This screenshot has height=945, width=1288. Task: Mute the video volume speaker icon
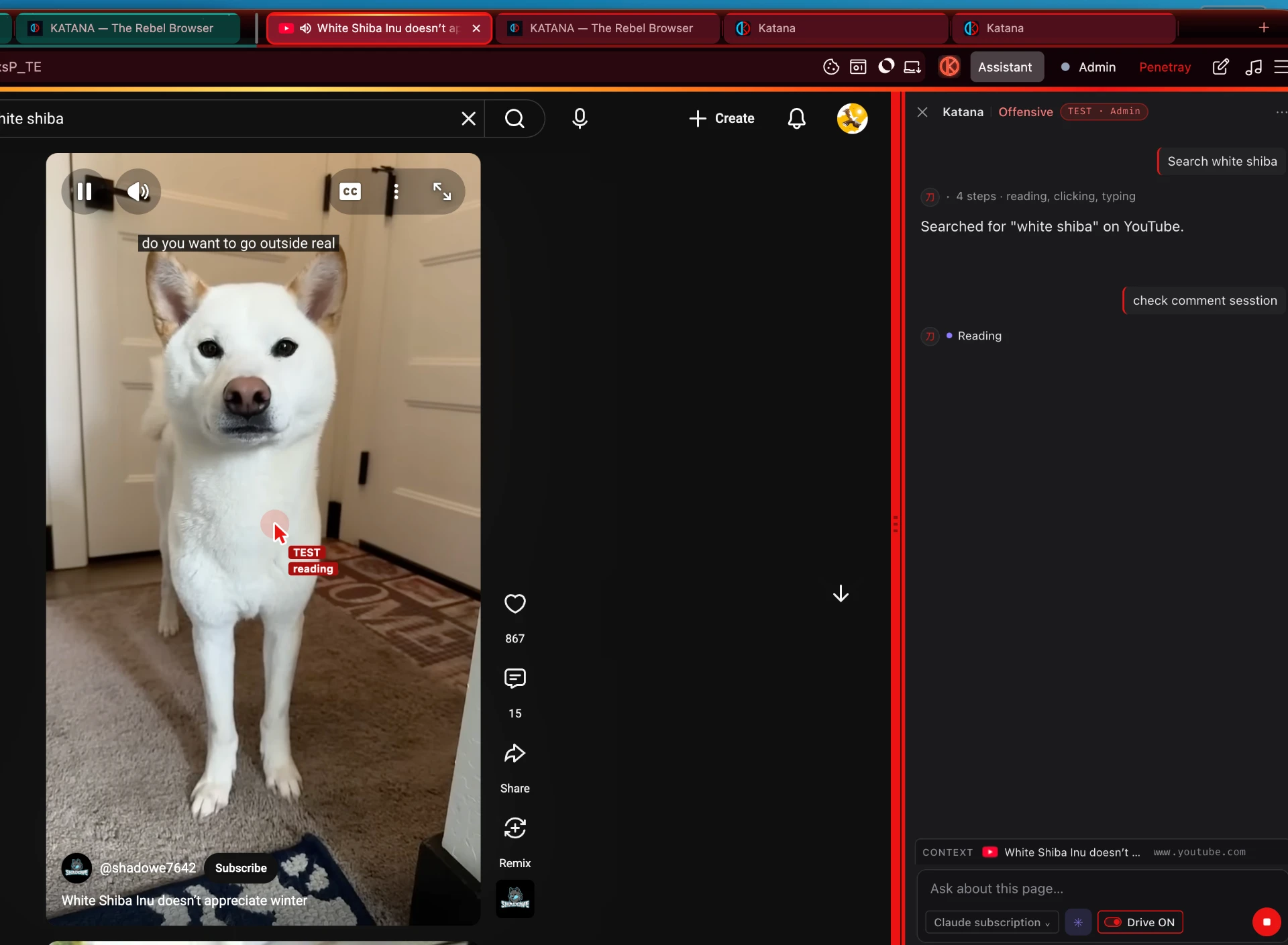pyautogui.click(x=138, y=191)
